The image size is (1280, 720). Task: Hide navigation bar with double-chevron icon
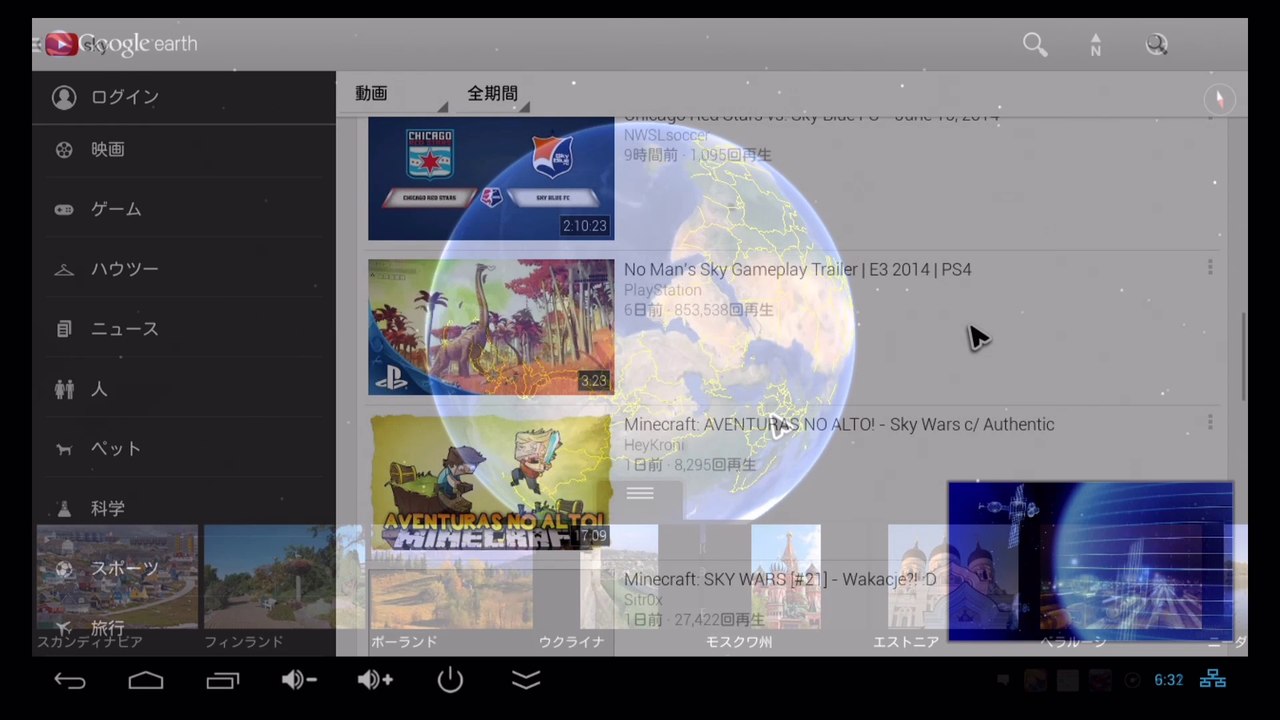click(x=526, y=681)
